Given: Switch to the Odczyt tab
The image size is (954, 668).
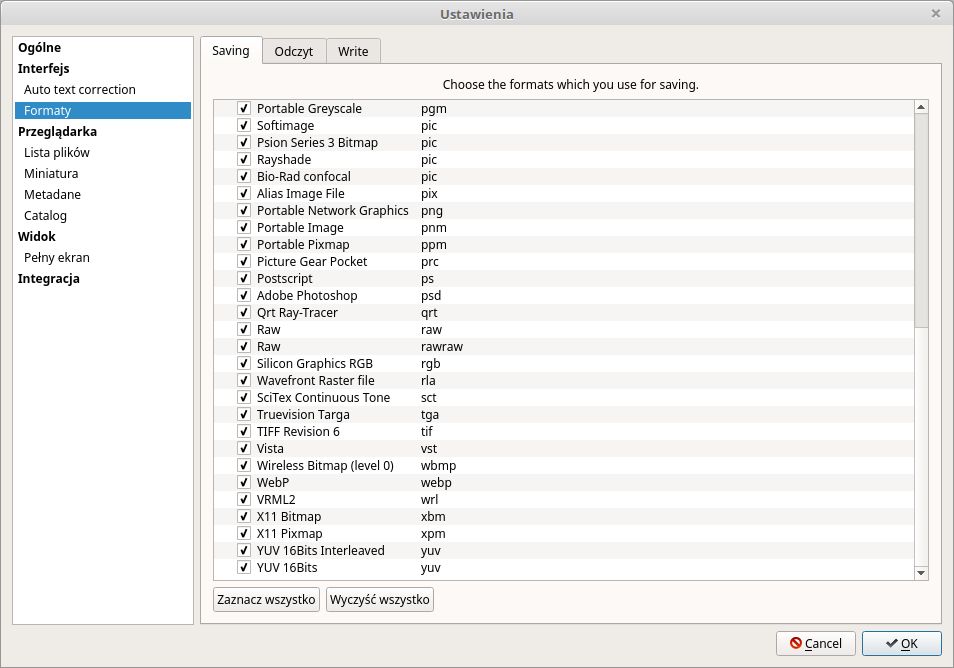Looking at the screenshot, I should [x=294, y=52].
